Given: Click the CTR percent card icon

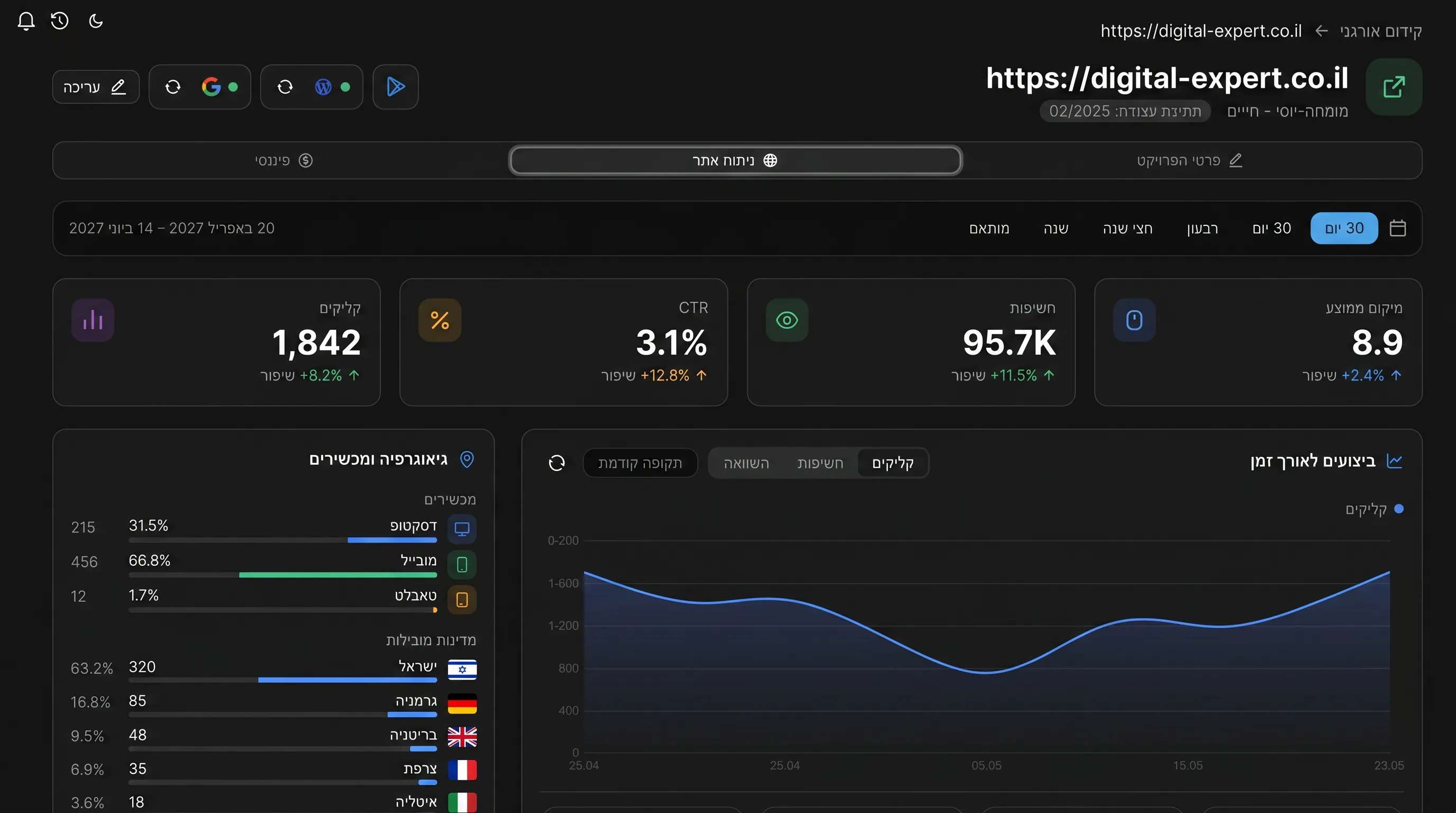Looking at the screenshot, I should [440, 321].
